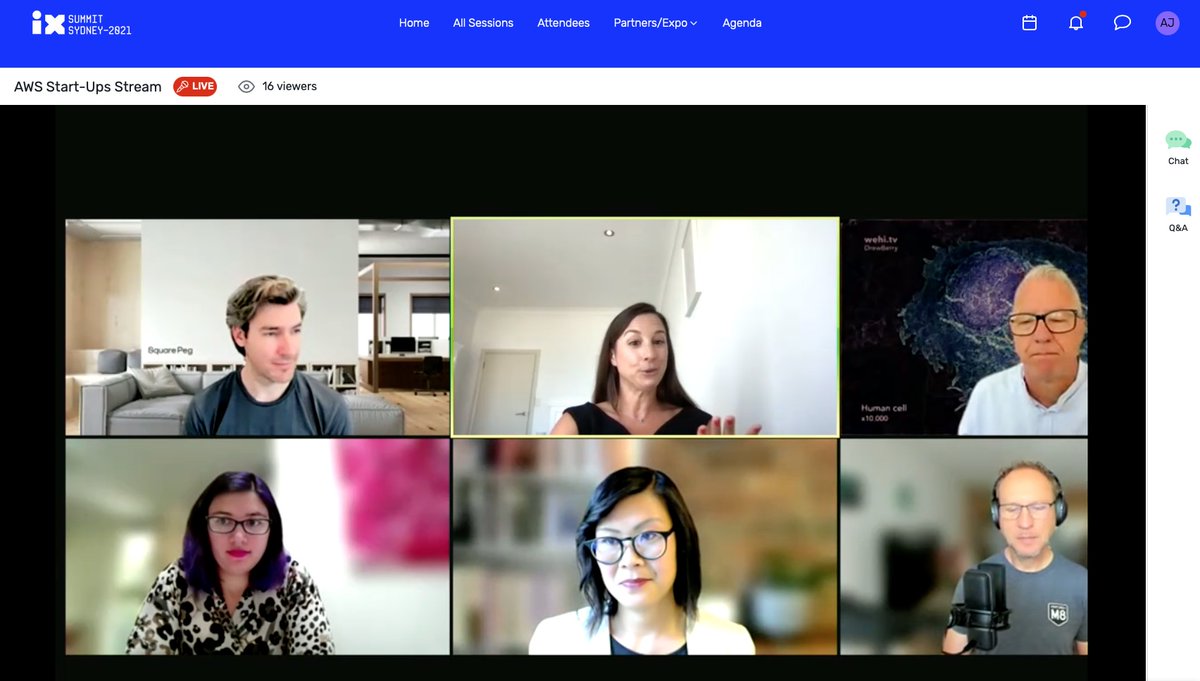Select the Square Peg speaker video tile

[258, 327]
